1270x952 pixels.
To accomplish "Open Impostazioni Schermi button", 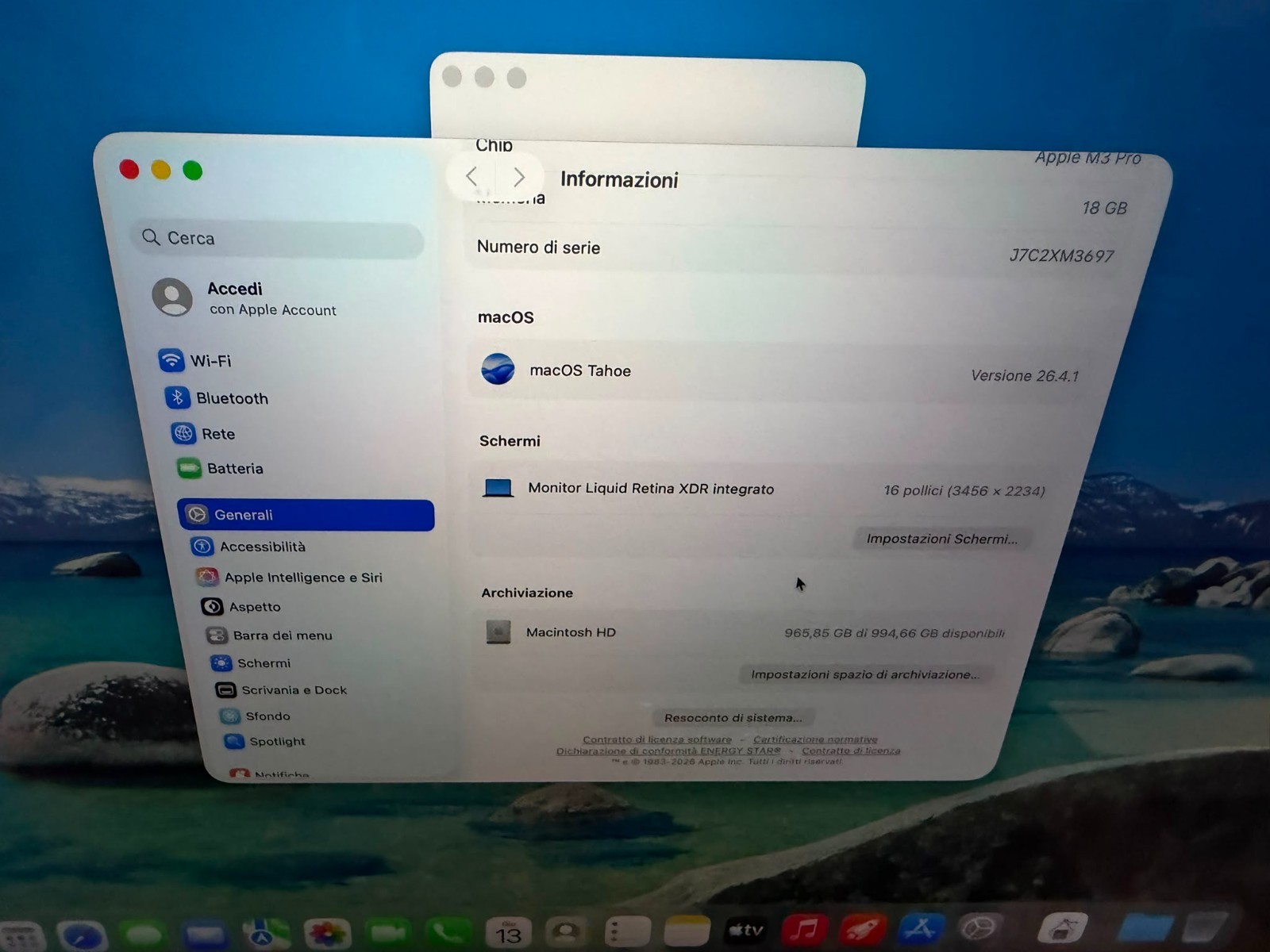I will click(x=941, y=539).
